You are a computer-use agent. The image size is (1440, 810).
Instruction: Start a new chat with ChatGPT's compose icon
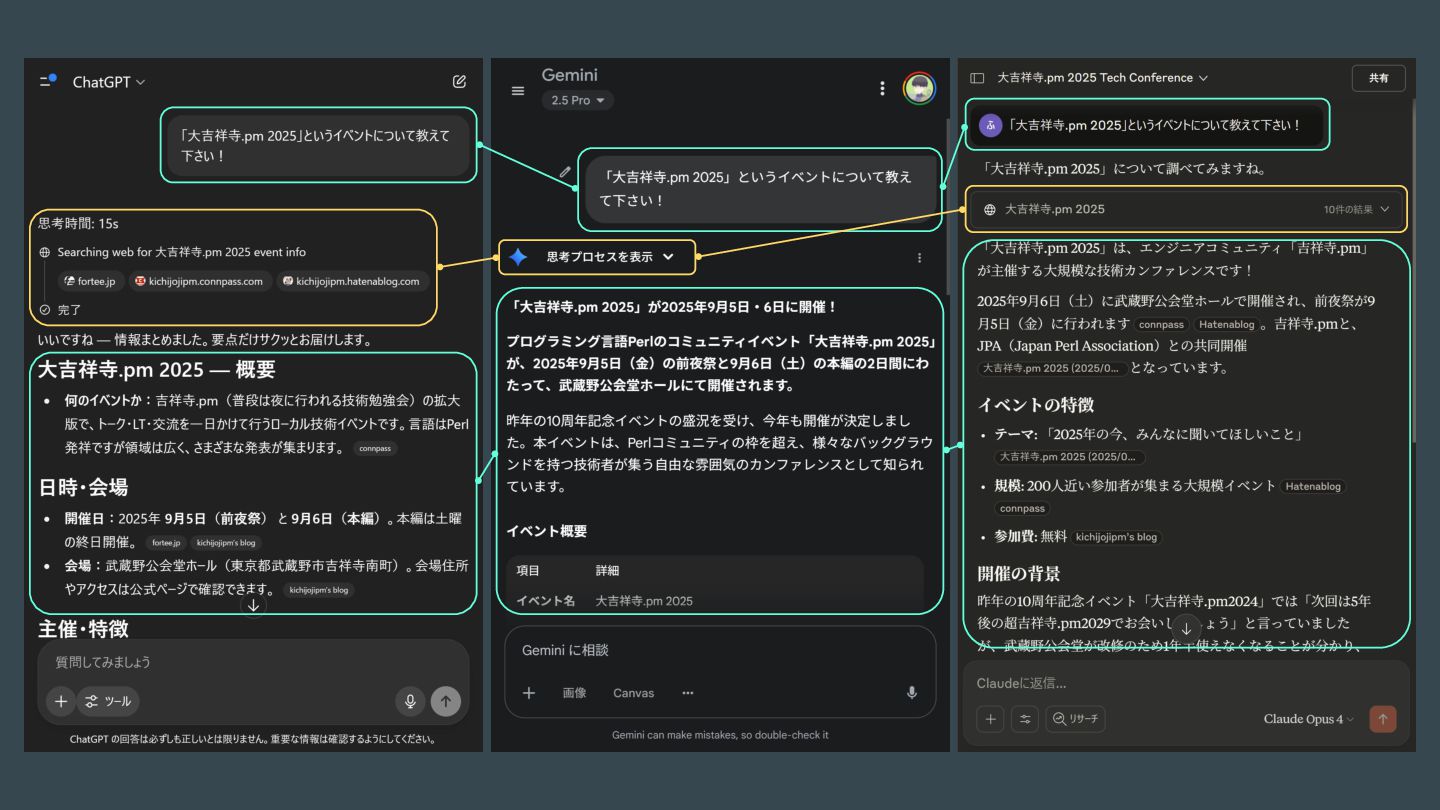(x=459, y=82)
